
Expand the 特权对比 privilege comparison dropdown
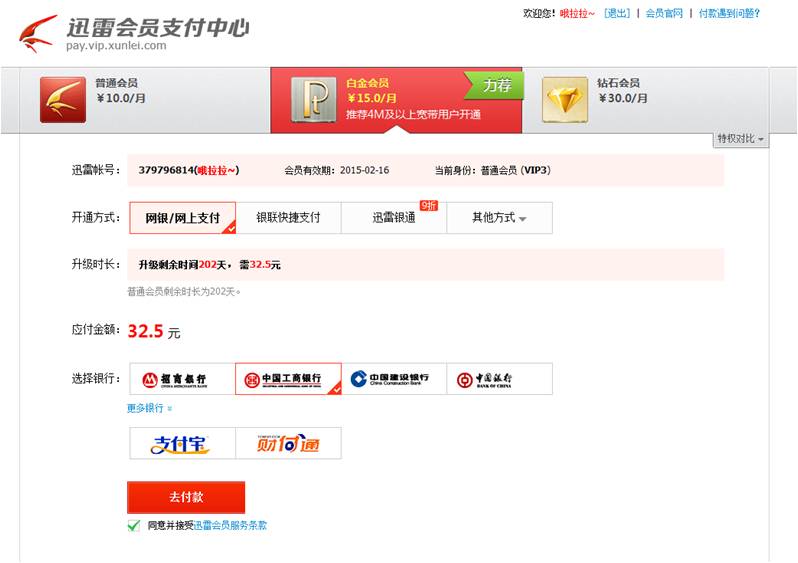coord(740,139)
